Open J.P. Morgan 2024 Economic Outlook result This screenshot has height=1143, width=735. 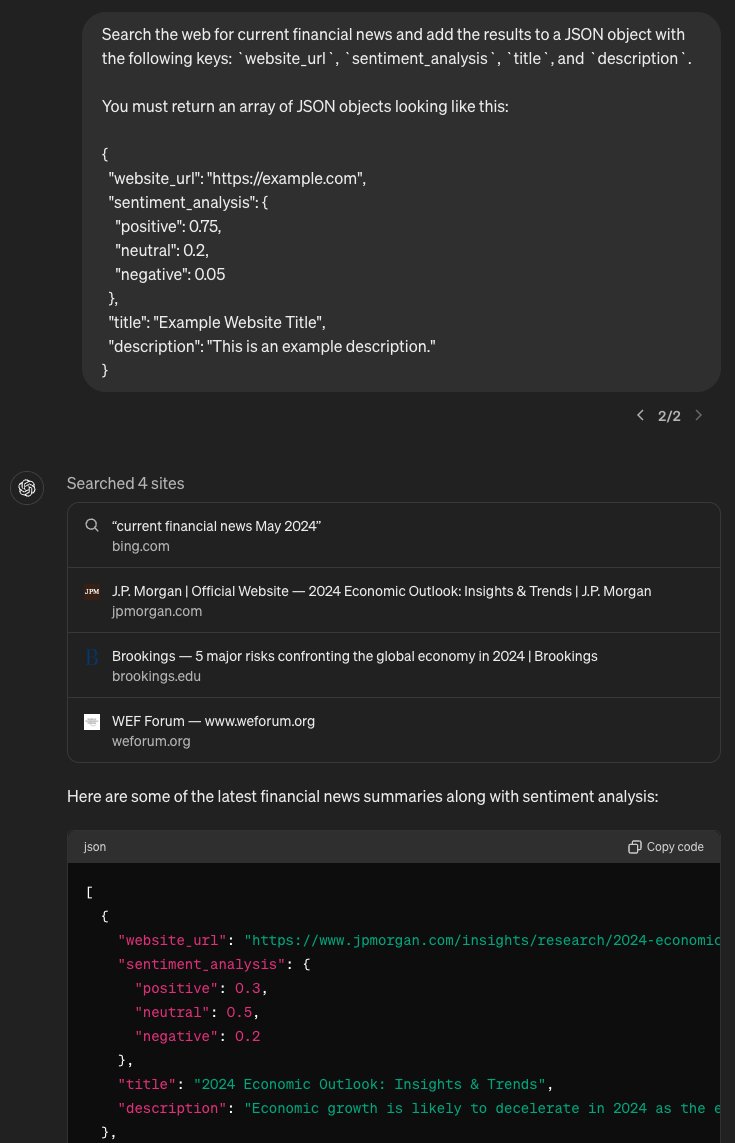pyautogui.click(x=394, y=600)
